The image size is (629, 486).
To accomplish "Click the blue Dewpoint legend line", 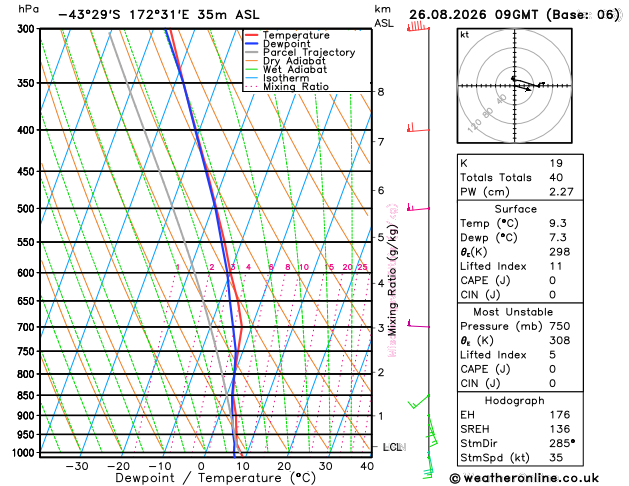I will click(252, 44).
